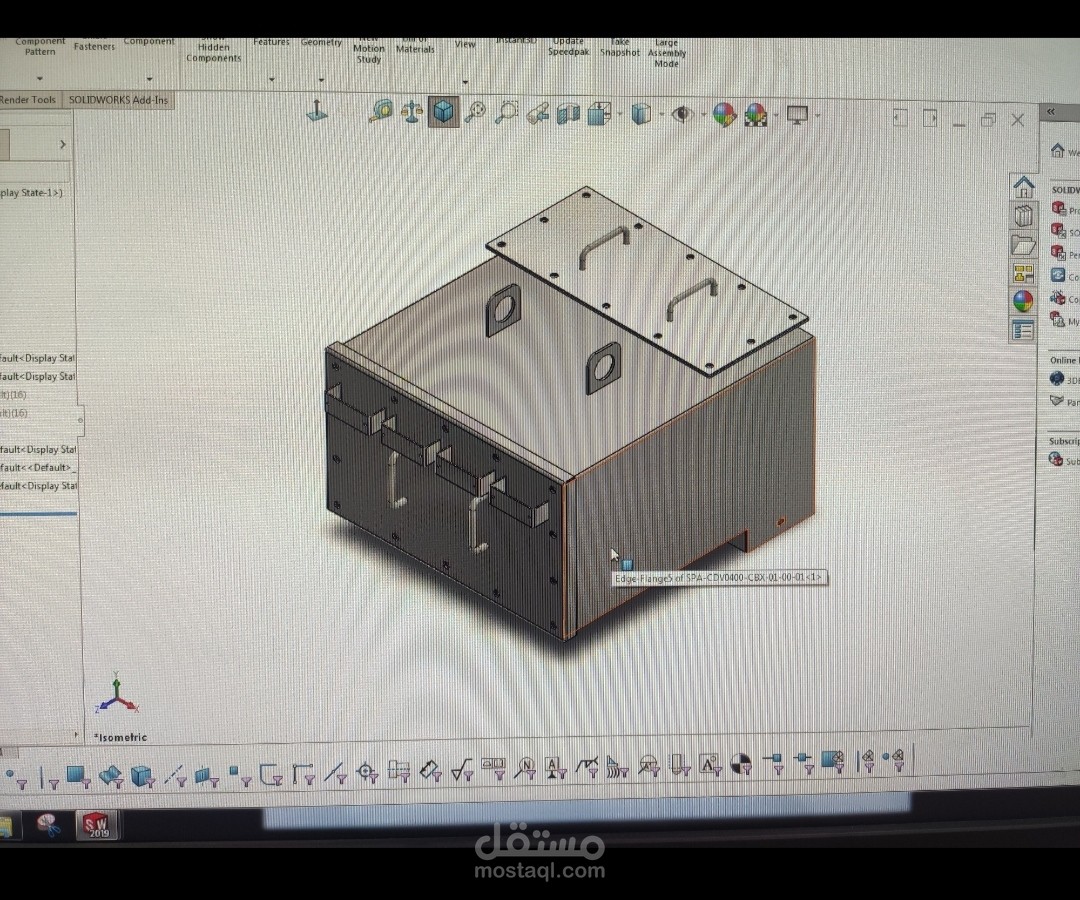1080x900 pixels.
Task: Toggle Instant3D on the ribbon
Action: pyautogui.click(x=516, y=41)
